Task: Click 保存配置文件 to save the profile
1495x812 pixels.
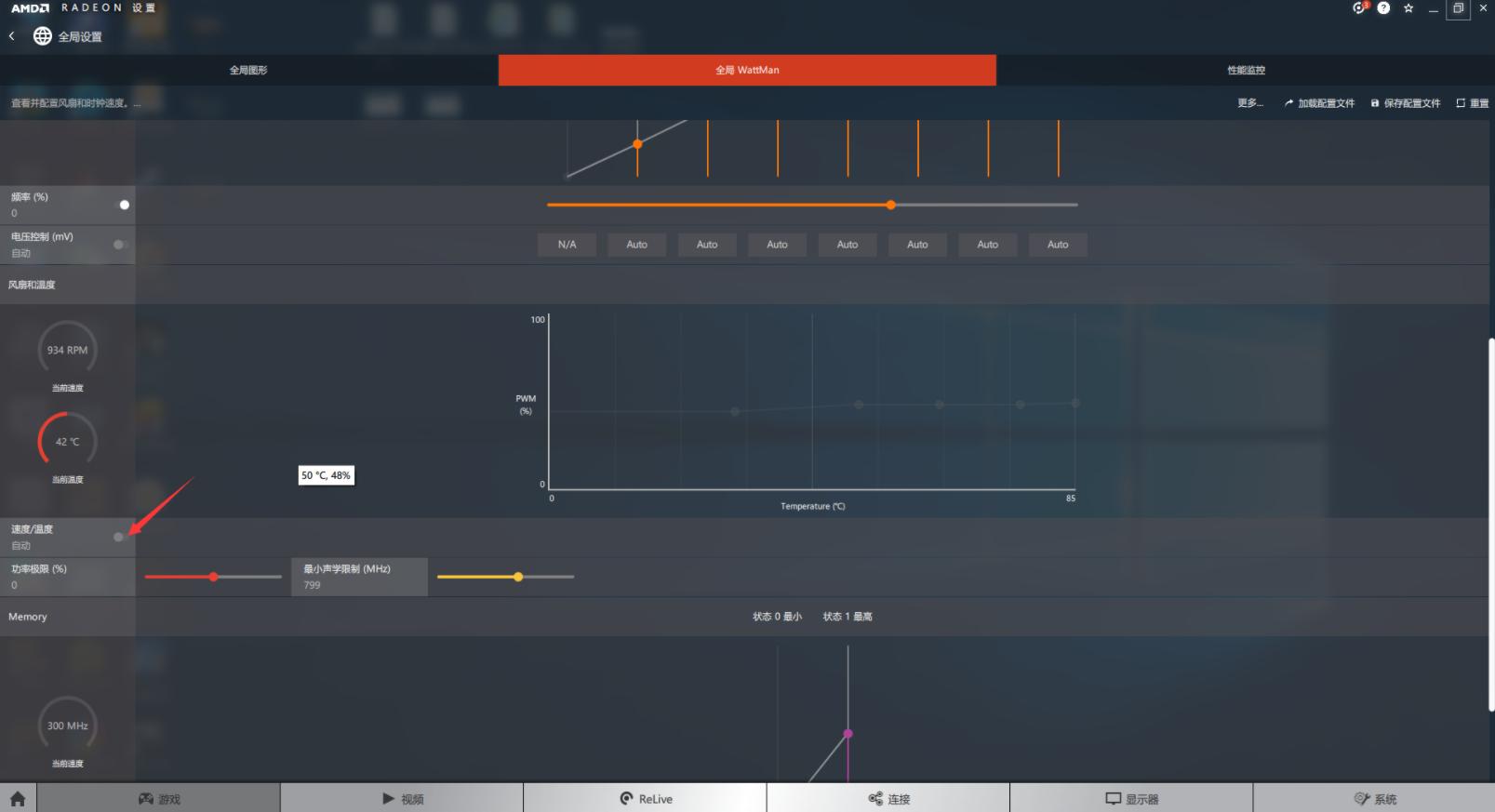Action: point(1405,103)
